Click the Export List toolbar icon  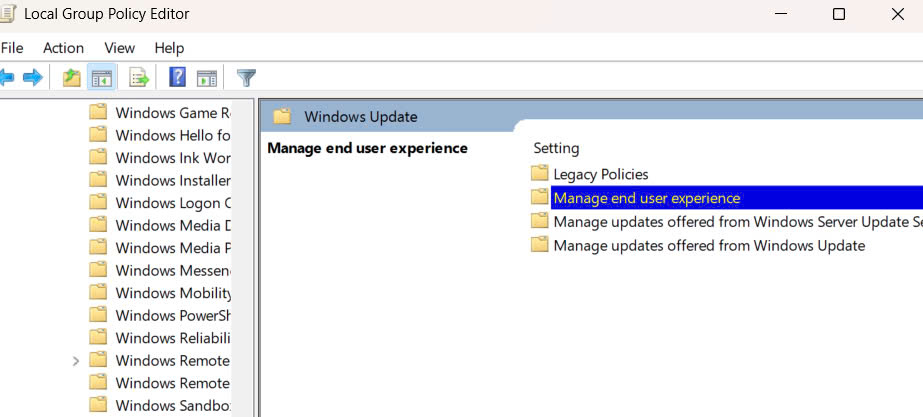[x=139, y=77]
